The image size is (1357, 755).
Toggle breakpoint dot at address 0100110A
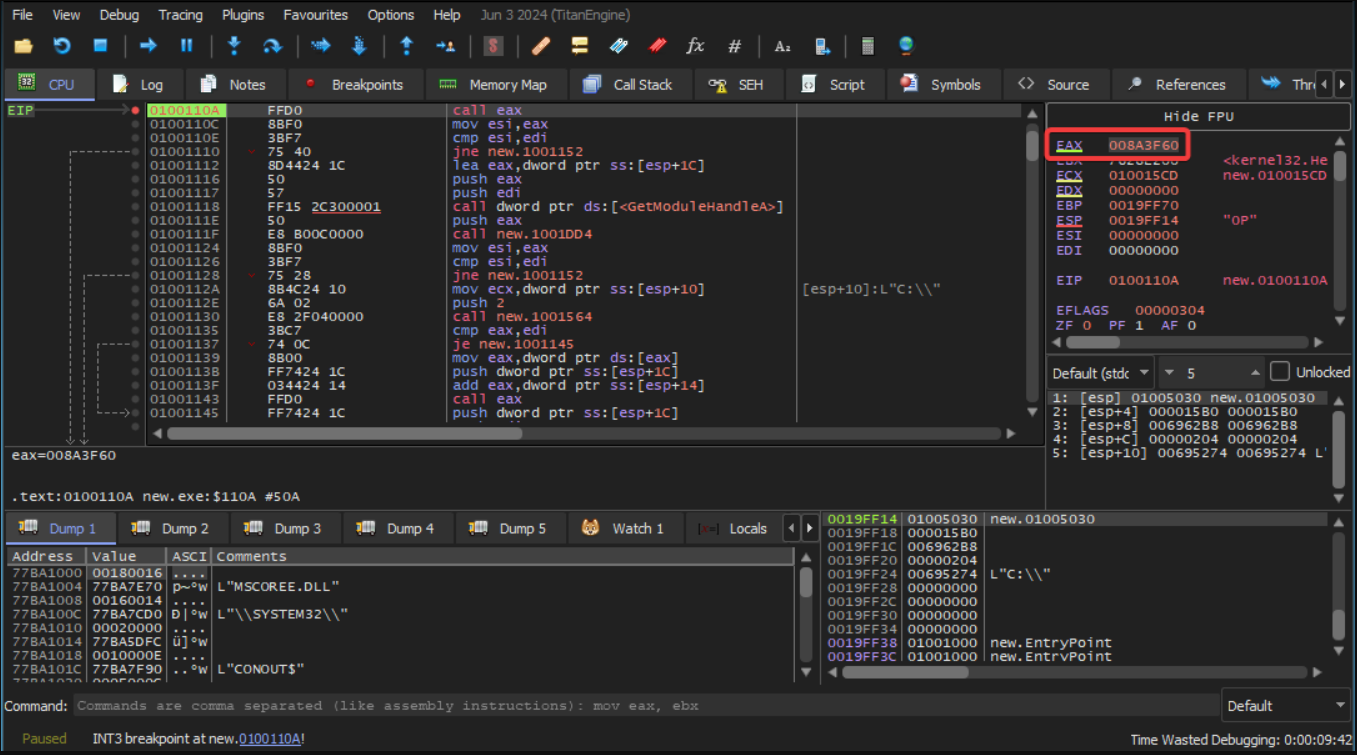136,110
